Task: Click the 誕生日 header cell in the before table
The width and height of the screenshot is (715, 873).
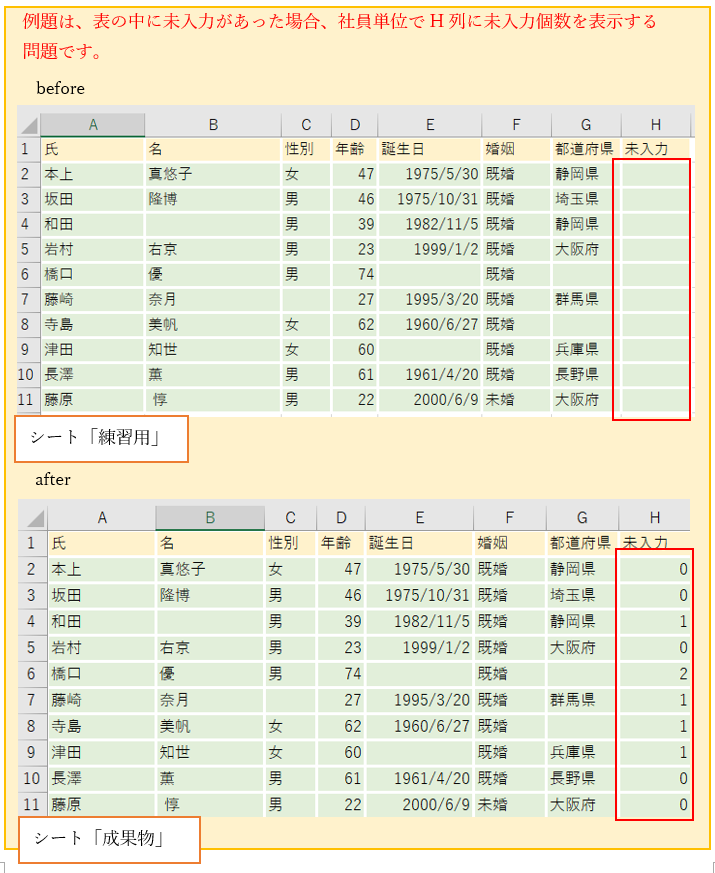Action: (405, 150)
